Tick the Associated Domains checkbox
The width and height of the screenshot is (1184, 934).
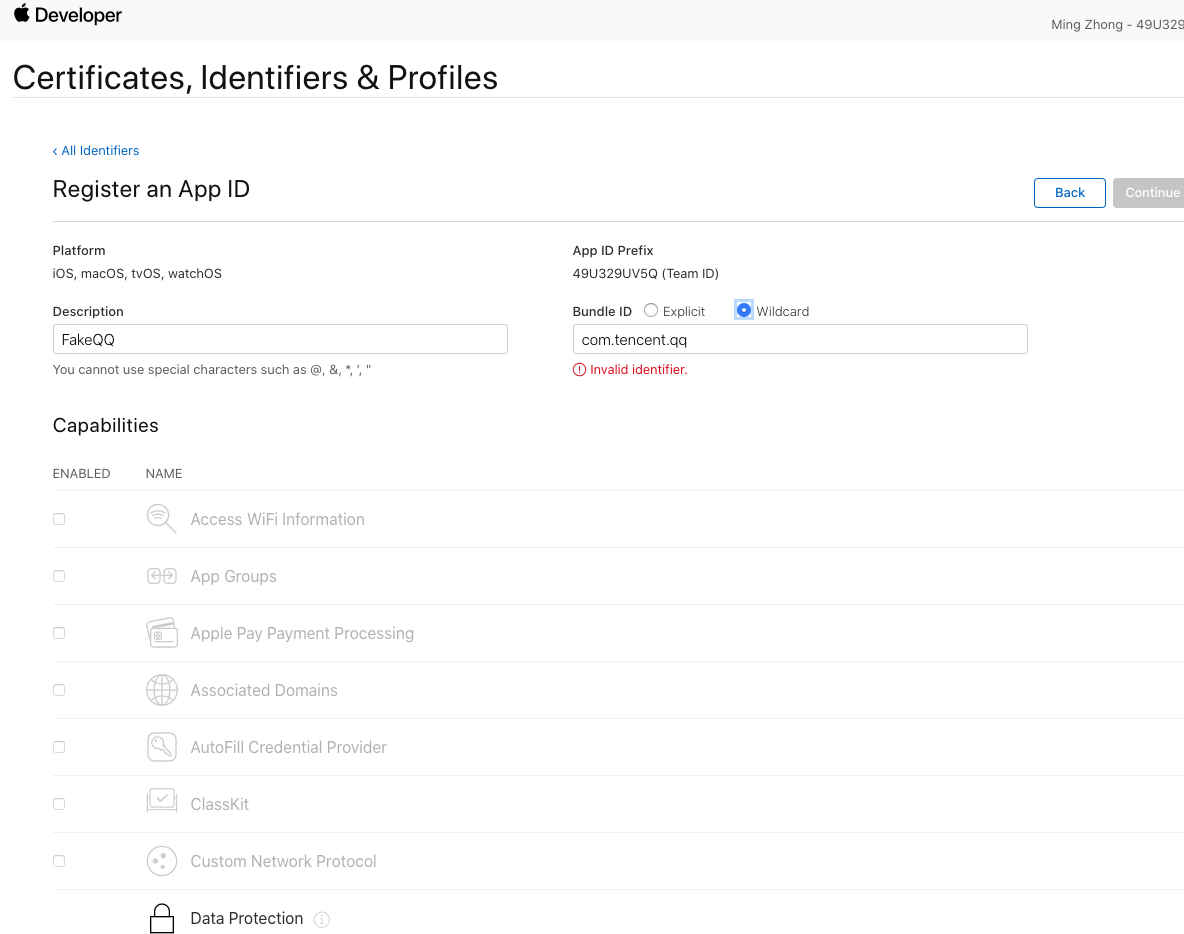(x=59, y=690)
